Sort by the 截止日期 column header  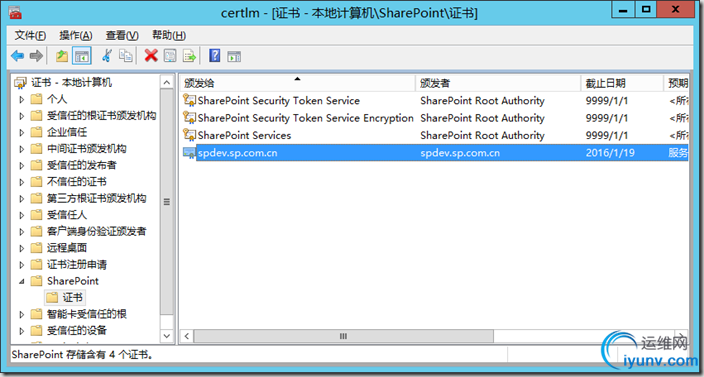(622, 83)
